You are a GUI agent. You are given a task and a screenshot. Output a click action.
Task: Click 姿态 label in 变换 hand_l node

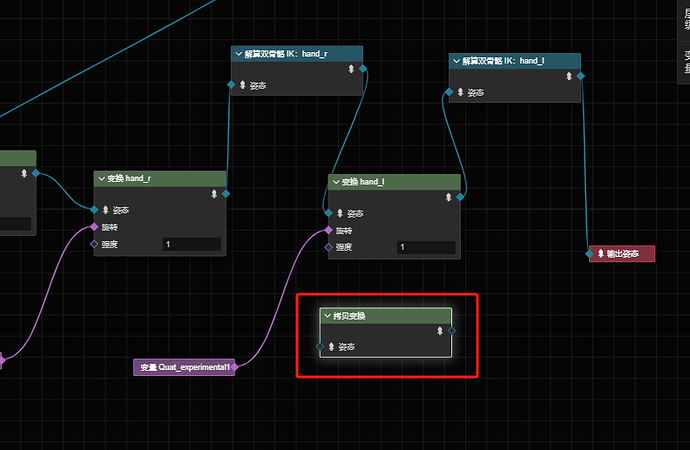point(355,214)
